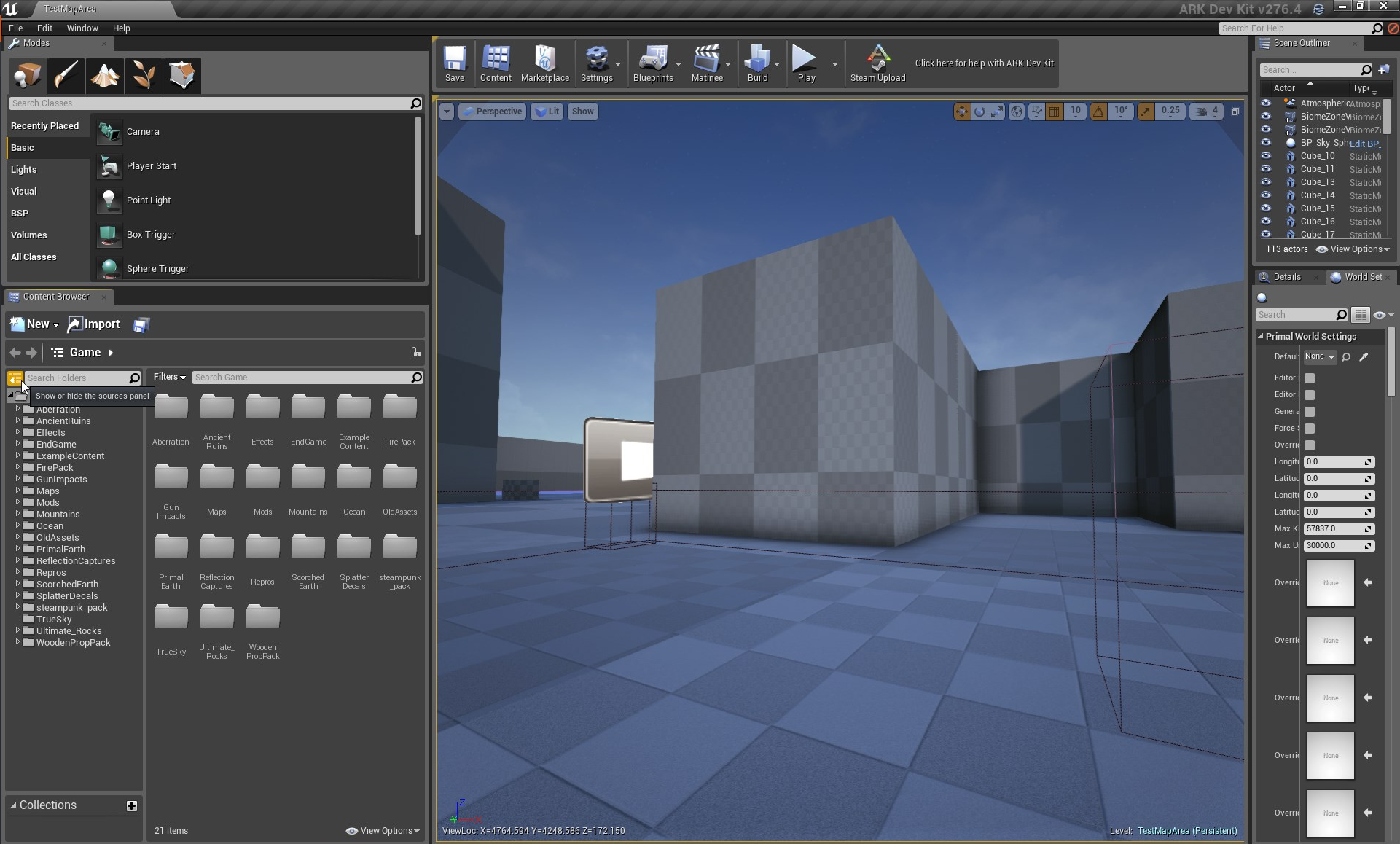Click the Save toolbar icon
The width and height of the screenshot is (1400, 844).
pos(454,63)
